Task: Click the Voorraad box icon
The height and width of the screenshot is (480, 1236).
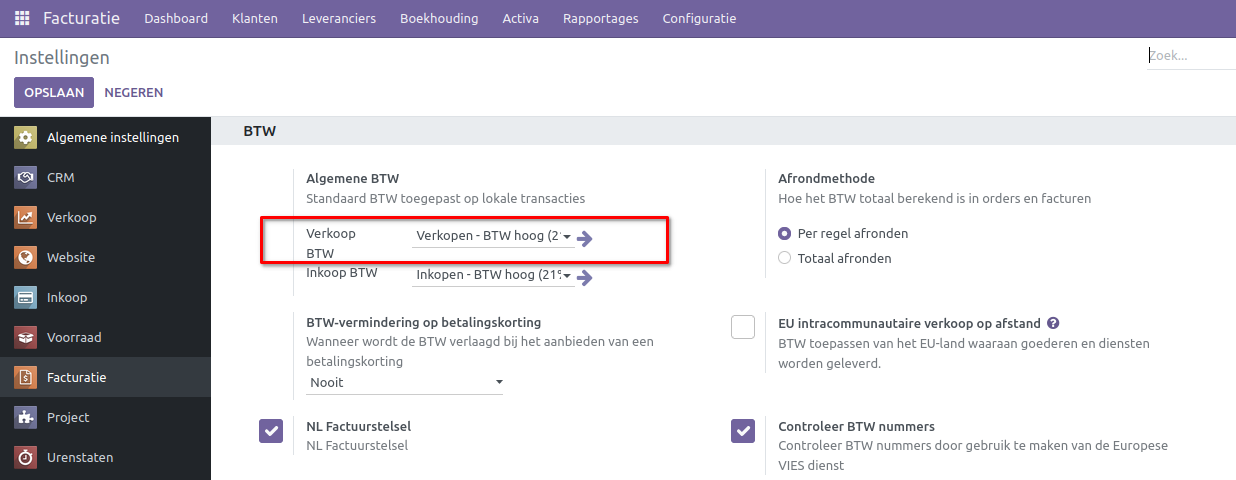Action: click(26, 337)
